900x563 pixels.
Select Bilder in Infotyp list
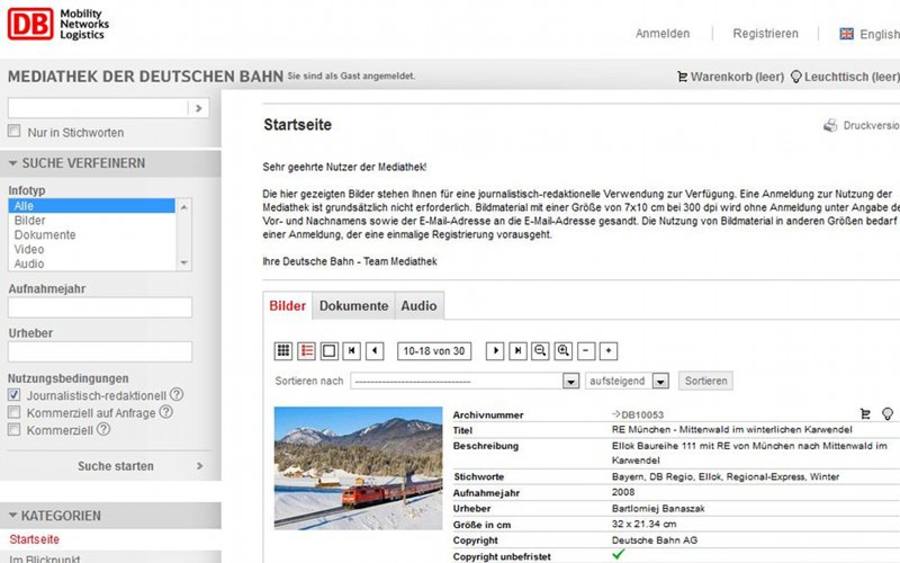91,220
